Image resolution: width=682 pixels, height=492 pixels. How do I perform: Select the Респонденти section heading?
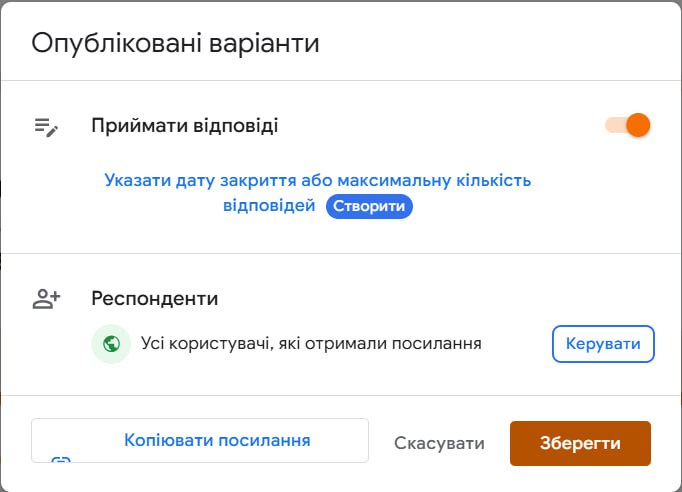[x=155, y=298]
